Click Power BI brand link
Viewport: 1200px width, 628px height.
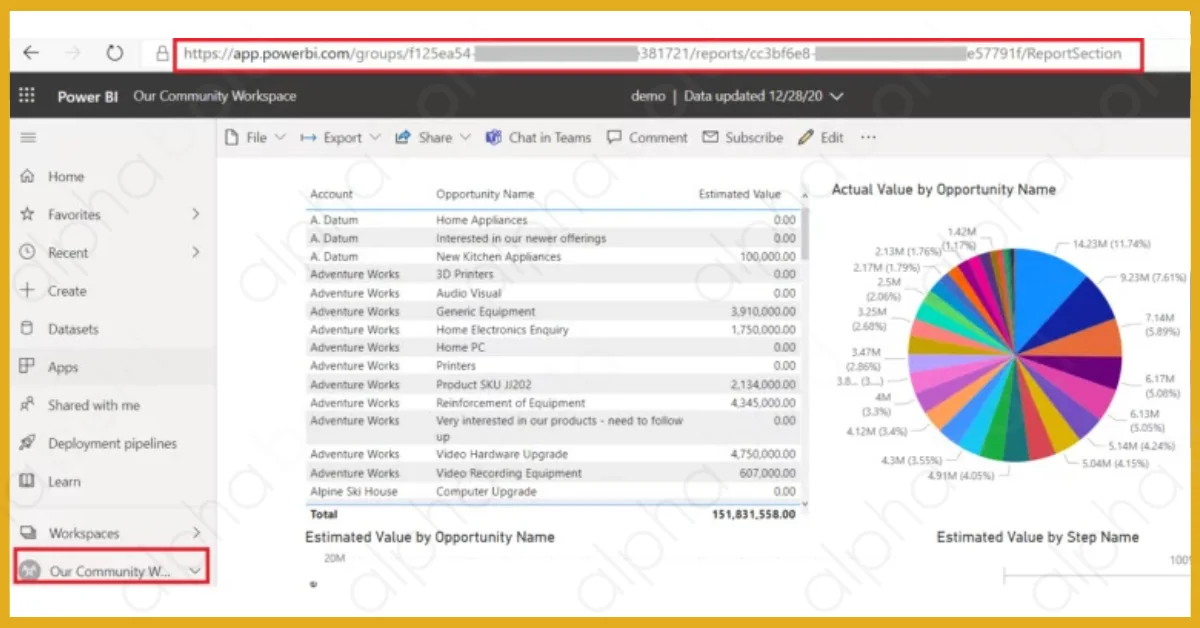point(87,97)
